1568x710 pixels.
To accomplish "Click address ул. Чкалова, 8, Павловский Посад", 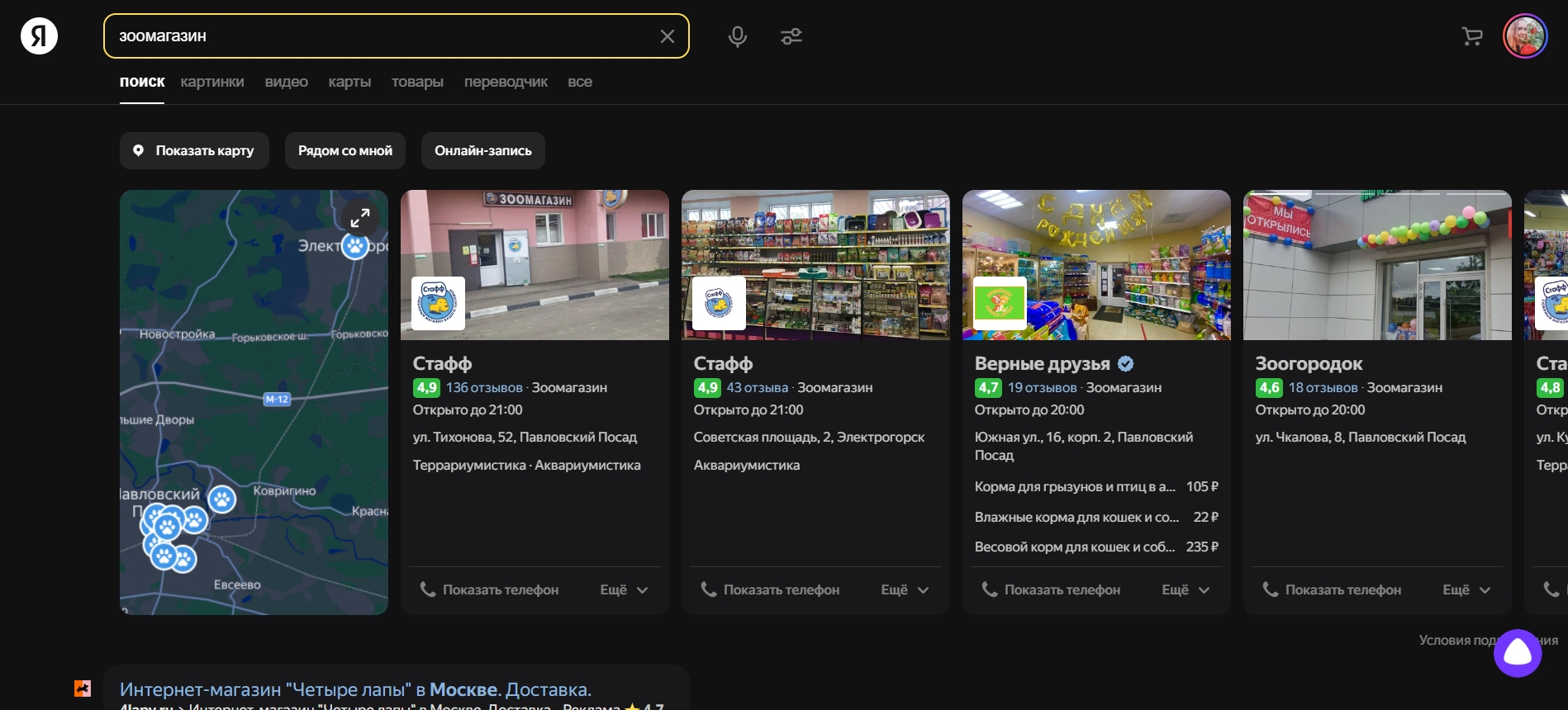I will click(1361, 437).
